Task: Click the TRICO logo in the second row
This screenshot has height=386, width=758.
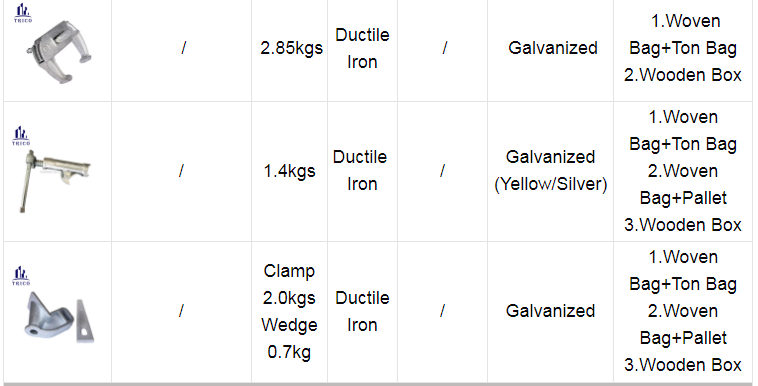Action: click(x=21, y=136)
